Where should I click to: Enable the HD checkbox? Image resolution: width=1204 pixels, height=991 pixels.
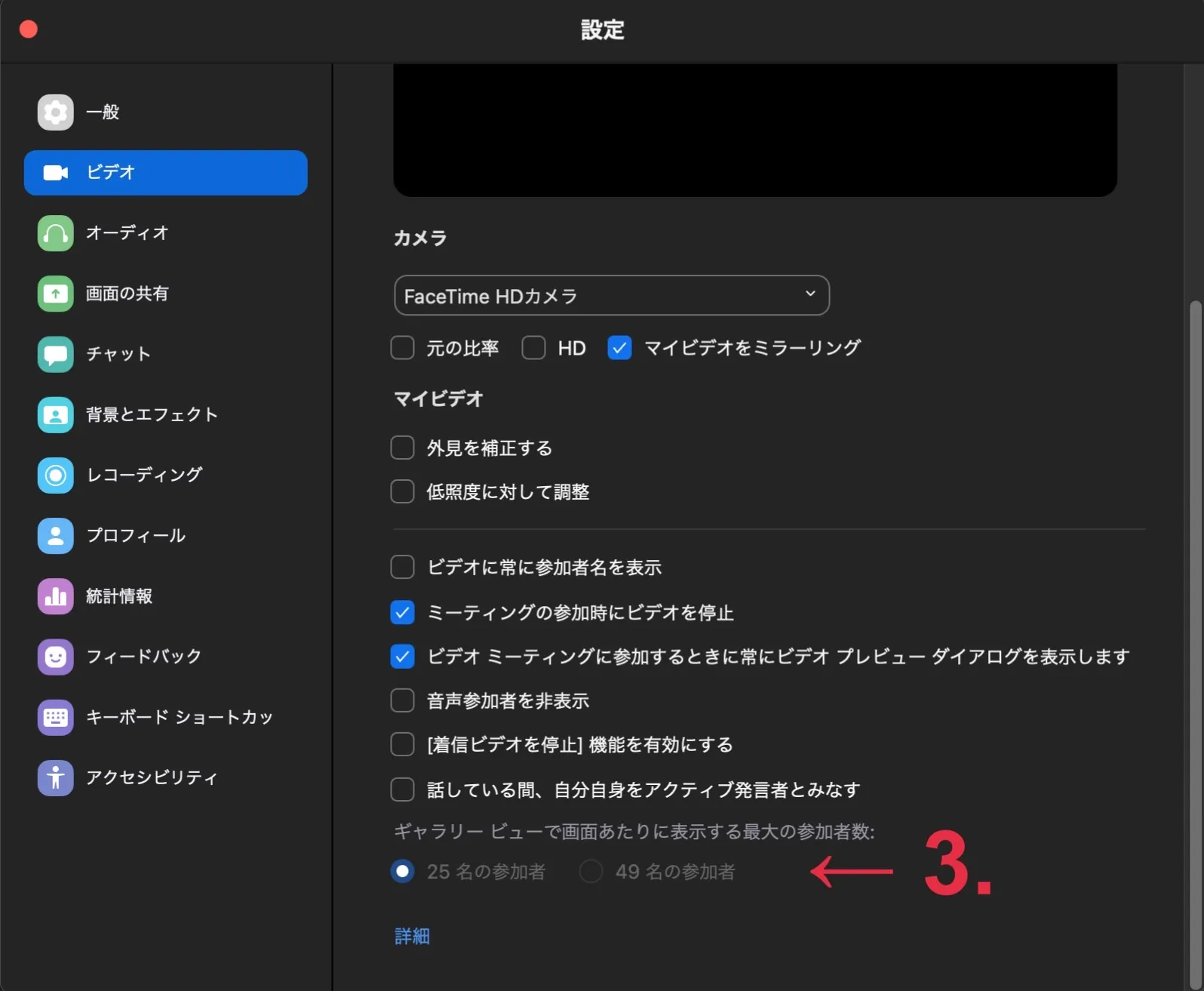coord(533,348)
